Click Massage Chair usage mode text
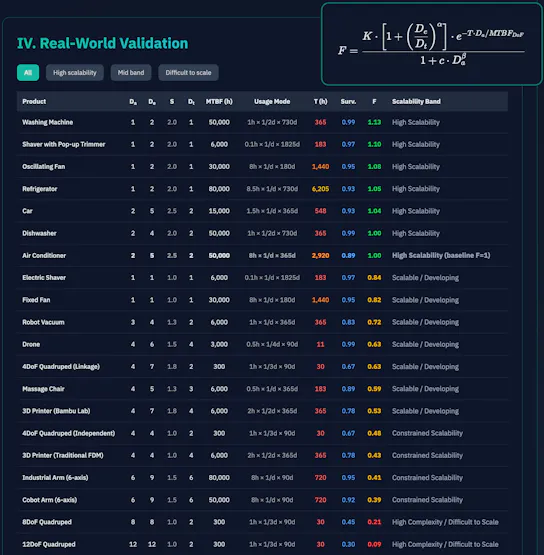The image size is (544, 555). point(272,389)
